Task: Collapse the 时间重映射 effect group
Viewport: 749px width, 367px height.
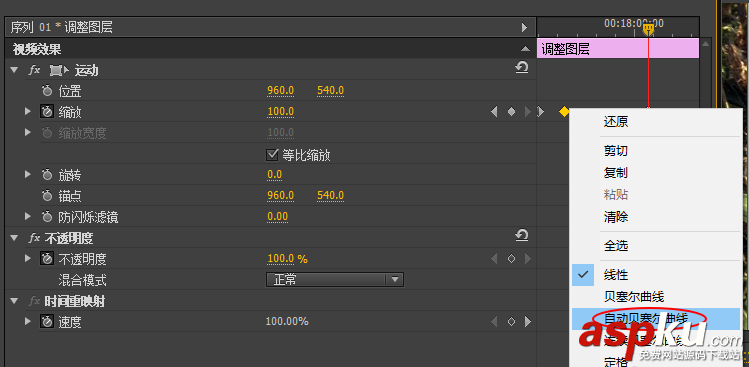Action: (x=14, y=301)
